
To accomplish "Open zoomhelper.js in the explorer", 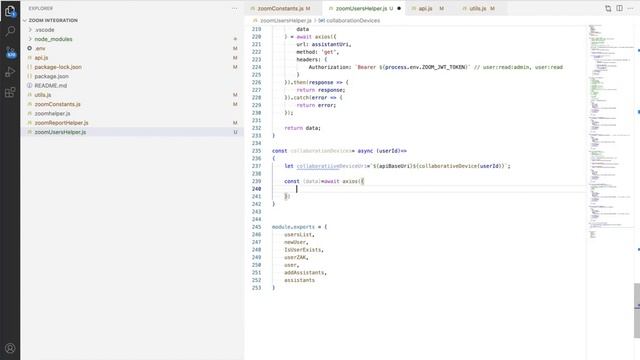I will click(x=52, y=113).
